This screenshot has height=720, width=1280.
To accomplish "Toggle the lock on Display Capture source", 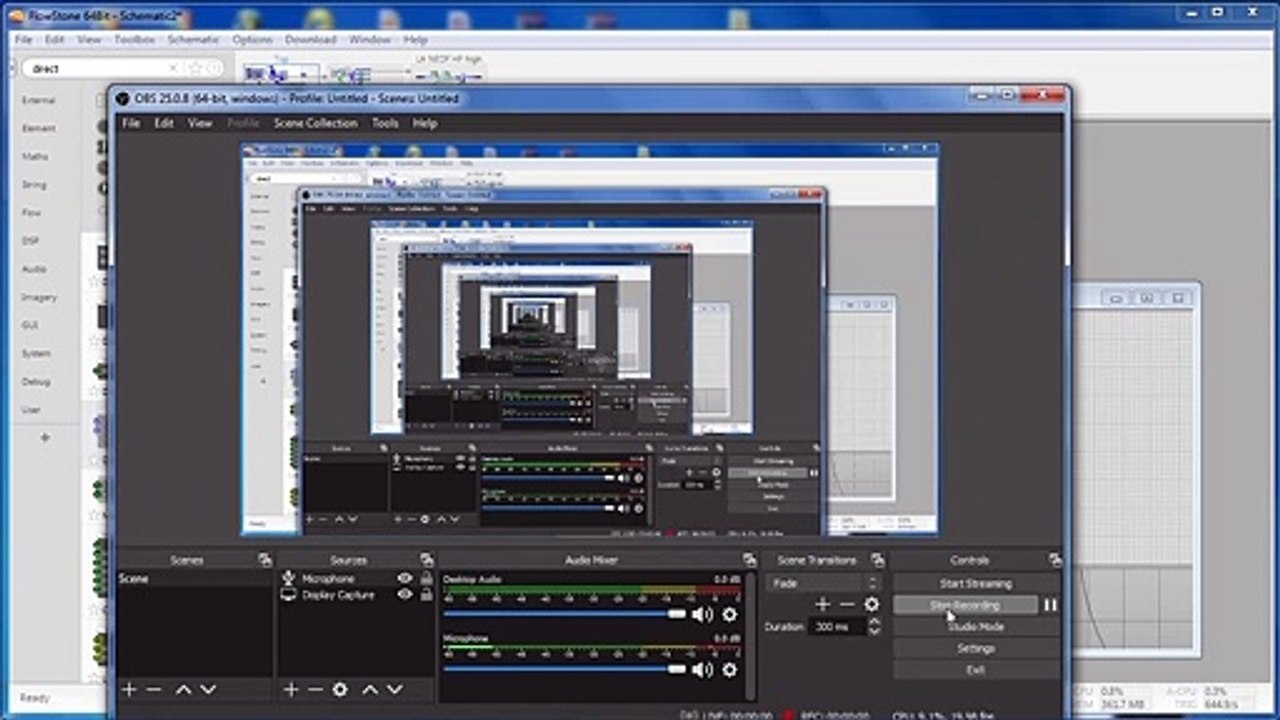I will point(426,594).
